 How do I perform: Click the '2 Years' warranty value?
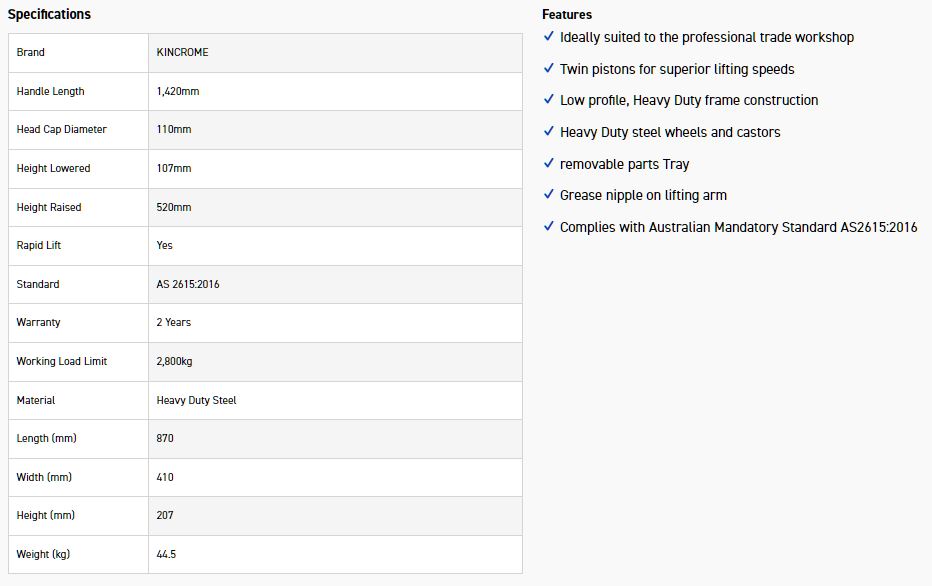coord(174,323)
